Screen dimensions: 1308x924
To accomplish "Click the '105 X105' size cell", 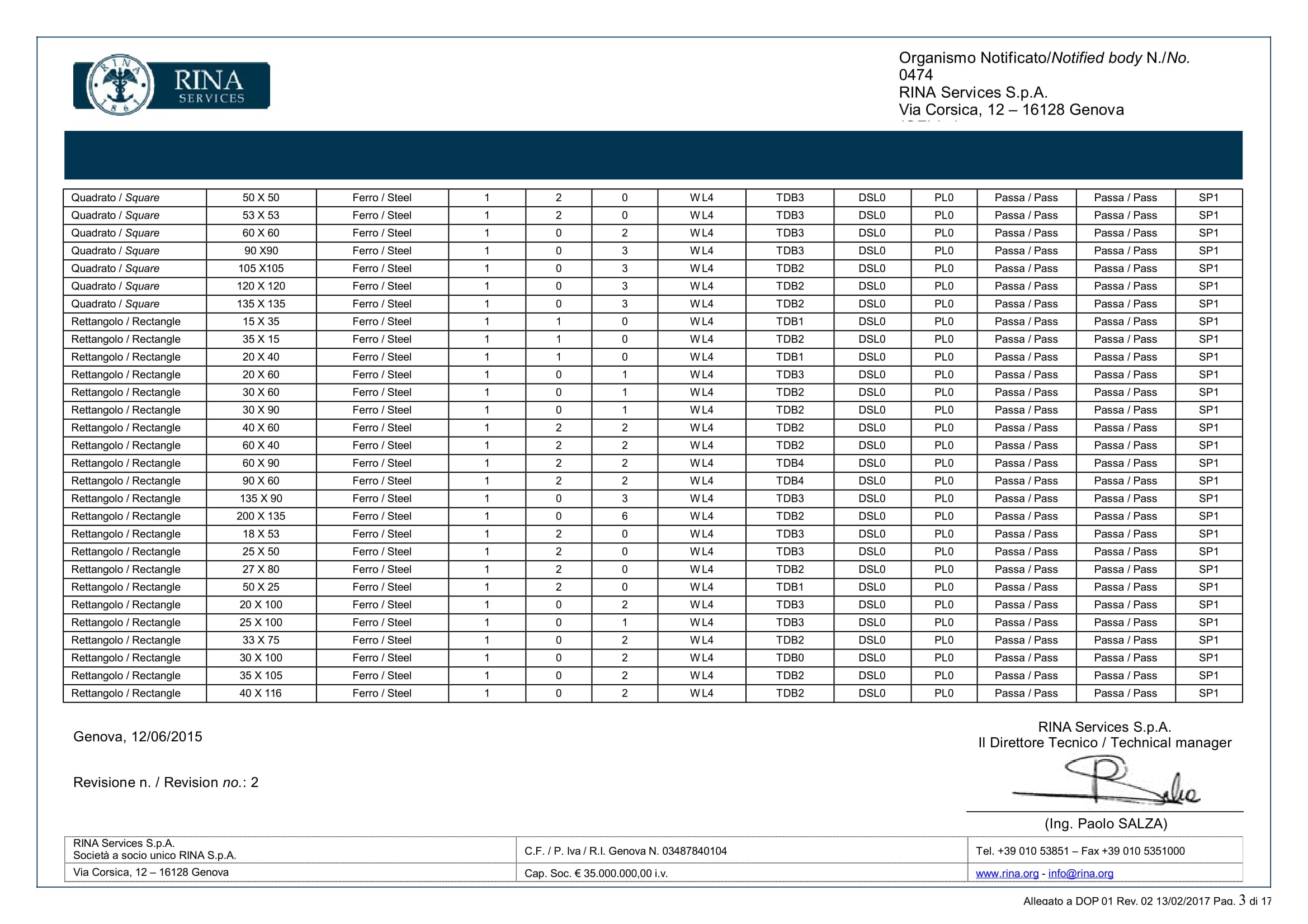I will pyautogui.click(x=261, y=268).
